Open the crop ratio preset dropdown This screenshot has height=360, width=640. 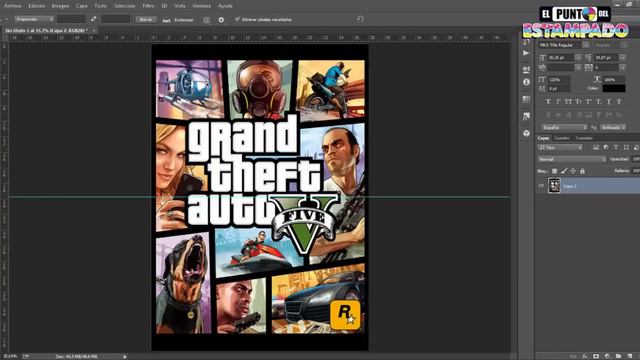pyautogui.click(x=34, y=19)
